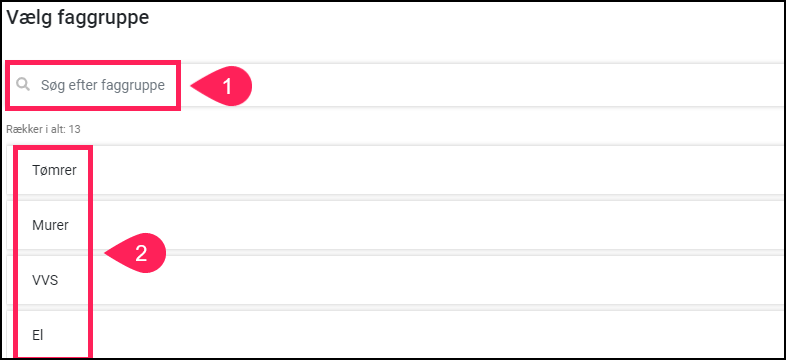
Task: Open the VVS list item
Action: [x=45, y=280]
